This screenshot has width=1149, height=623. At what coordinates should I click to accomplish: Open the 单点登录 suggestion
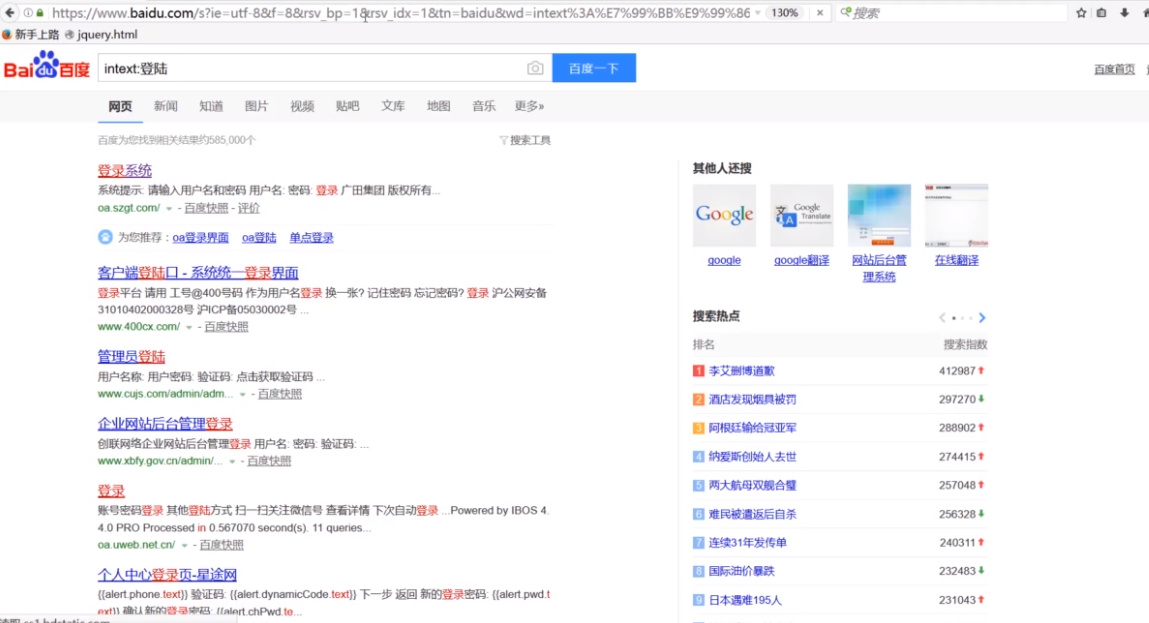click(311, 237)
